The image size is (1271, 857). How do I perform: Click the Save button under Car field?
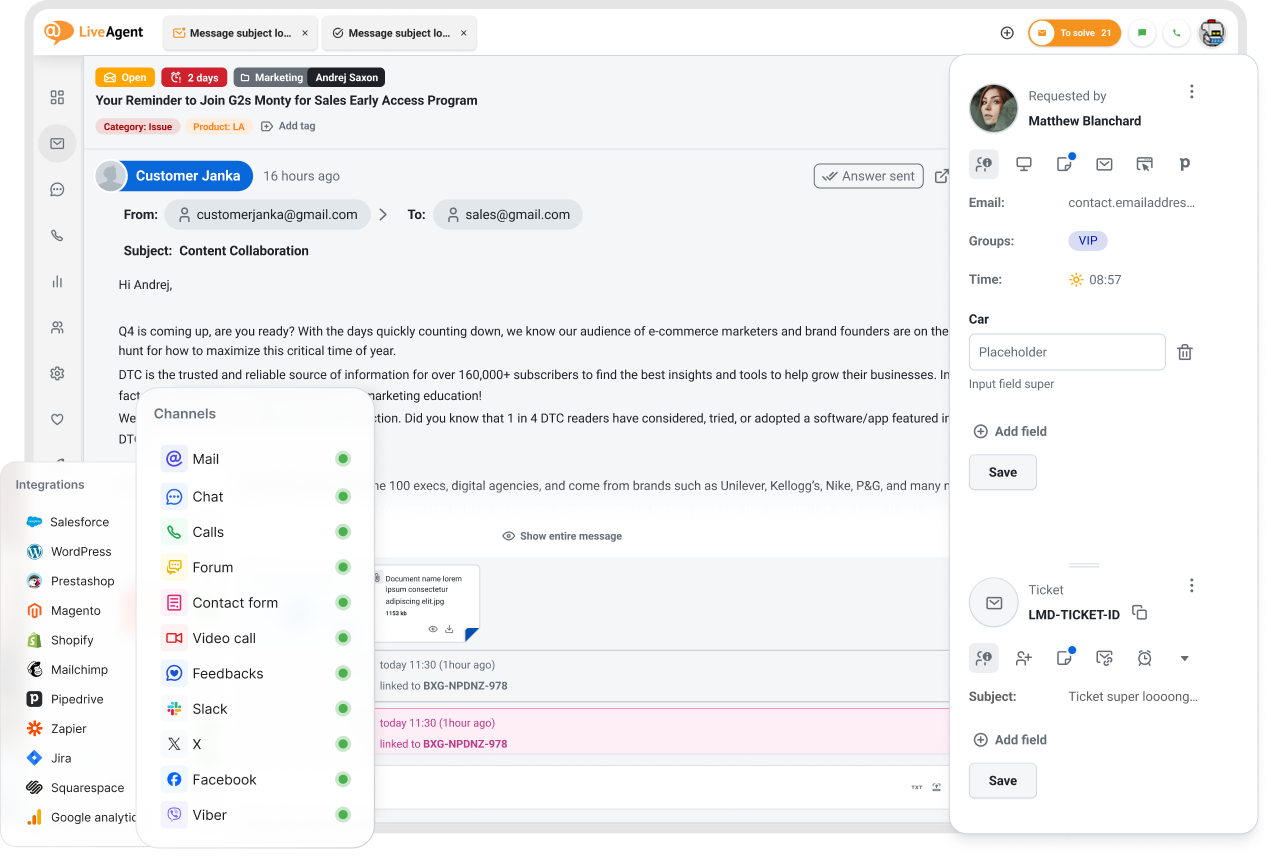pos(1002,471)
